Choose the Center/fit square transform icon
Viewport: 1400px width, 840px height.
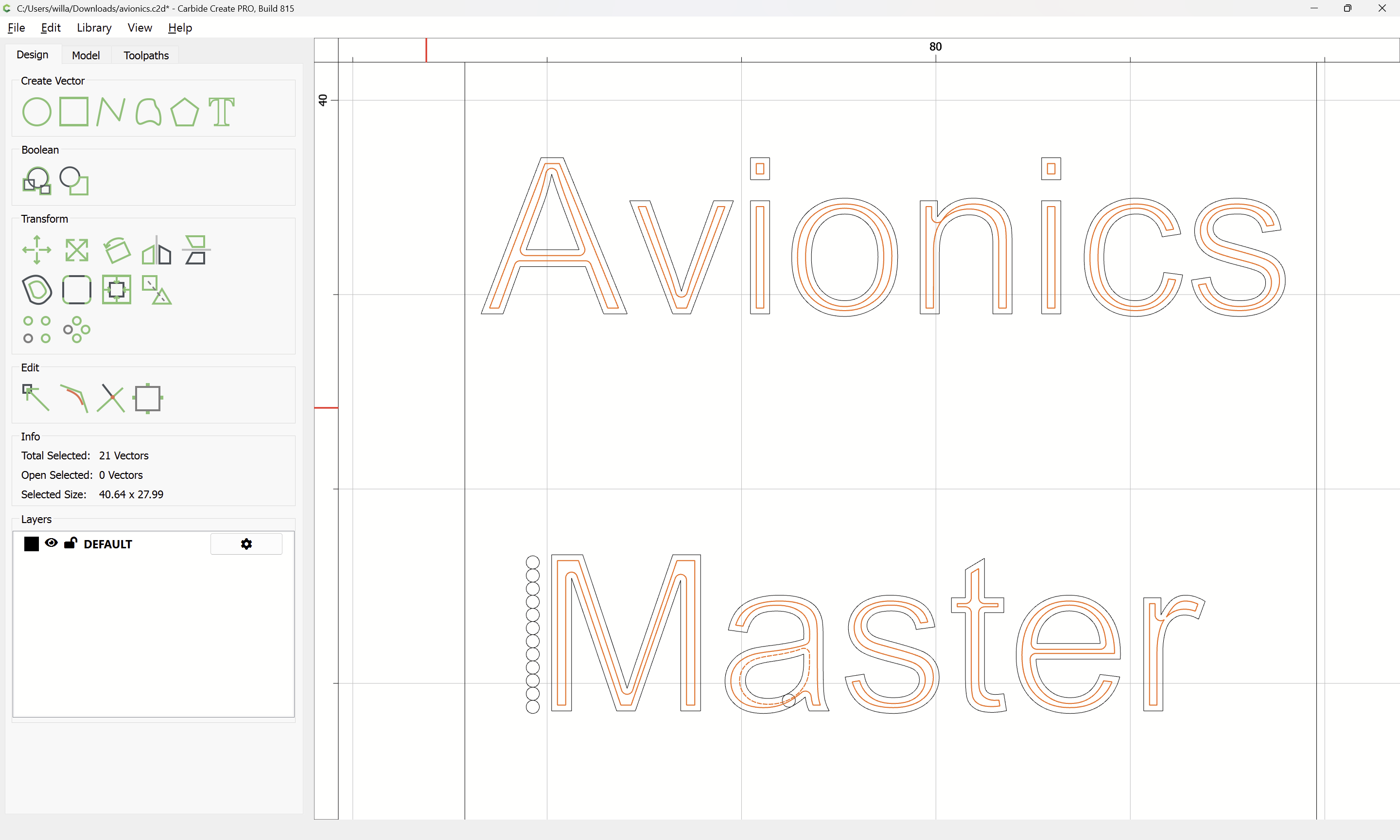coord(117,290)
